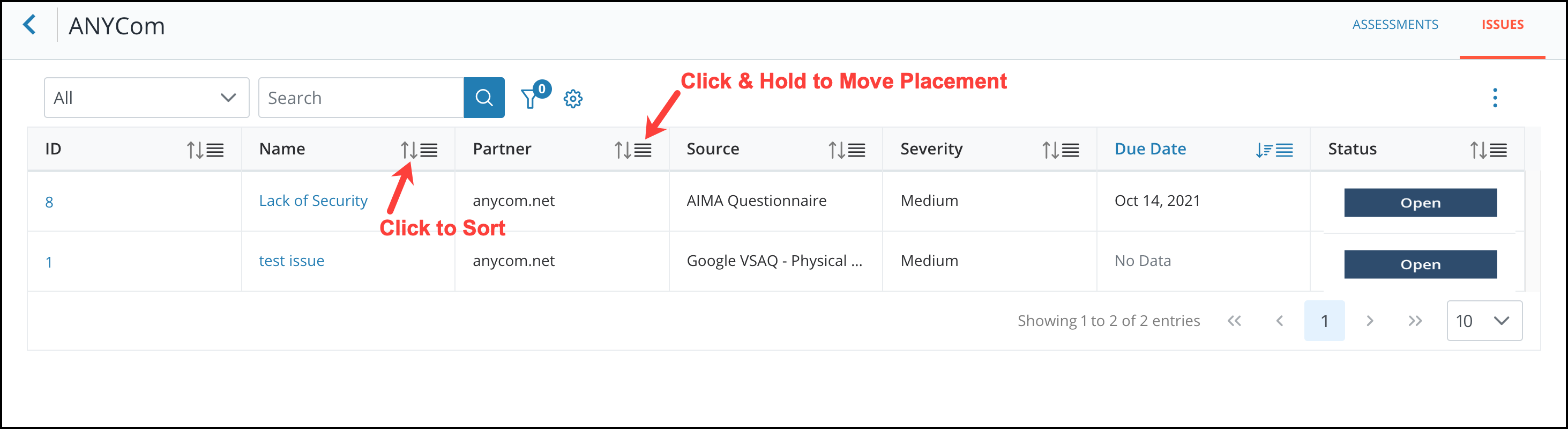The height and width of the screenshot is (429, 1568).
Task: Sort the Severity column with arrows
Action: tap(1050, 150)
